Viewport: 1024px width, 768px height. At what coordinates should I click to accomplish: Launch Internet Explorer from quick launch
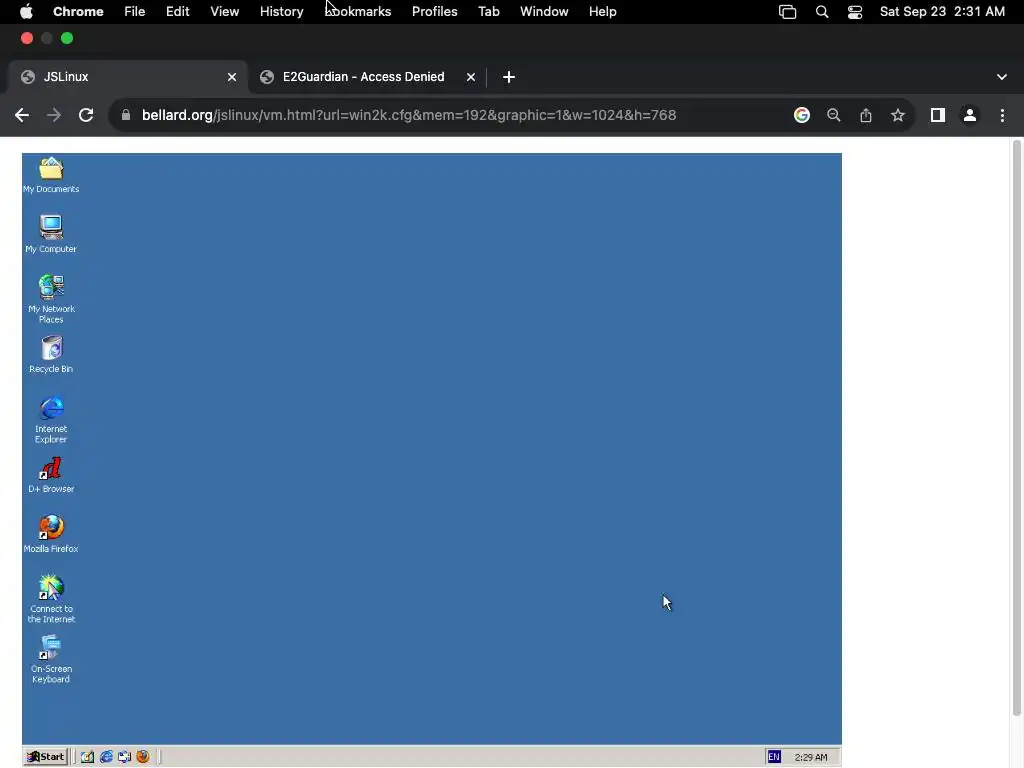[x=106, y=756]
